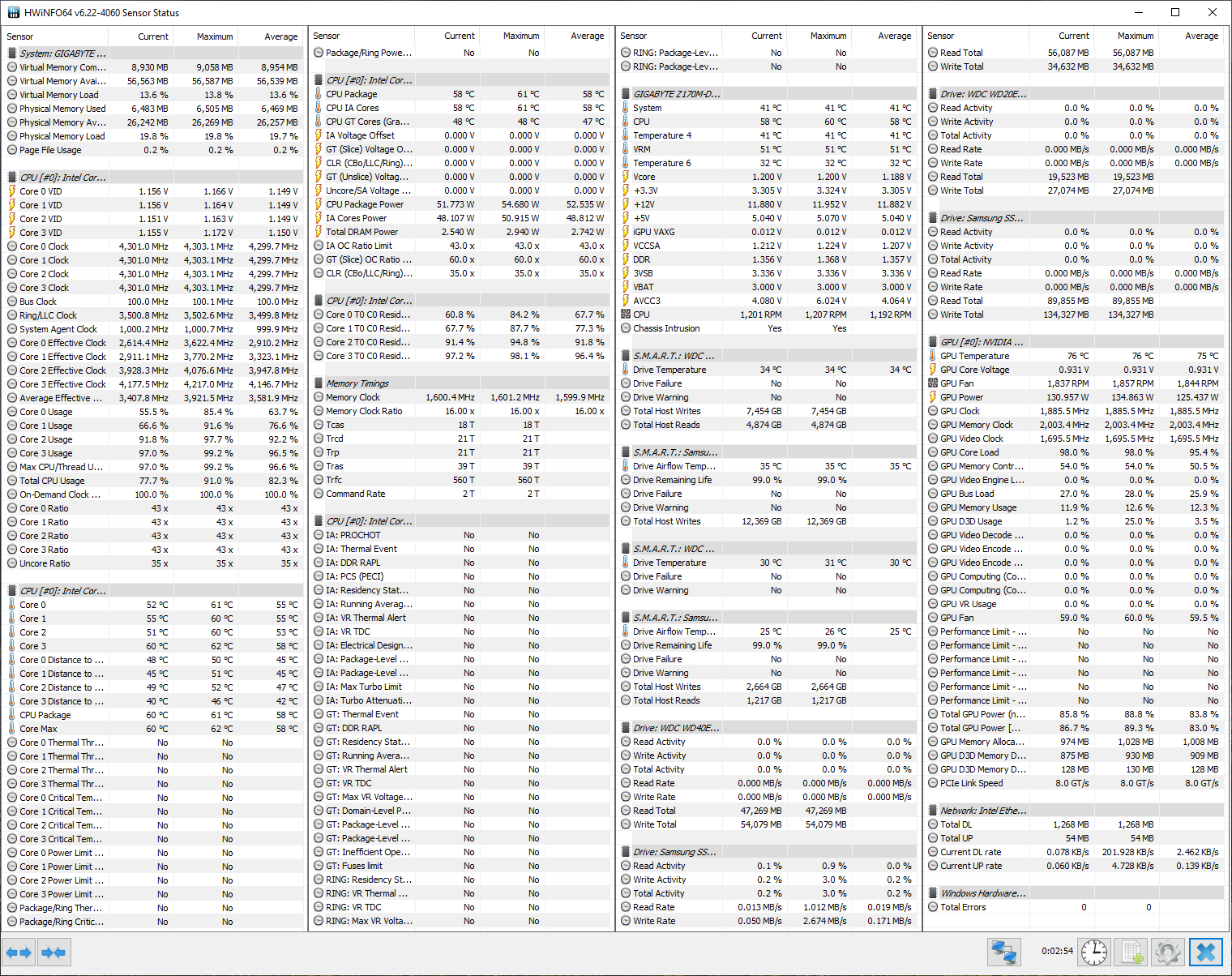Select the GPU Memory Clock row

(1075, 425)
